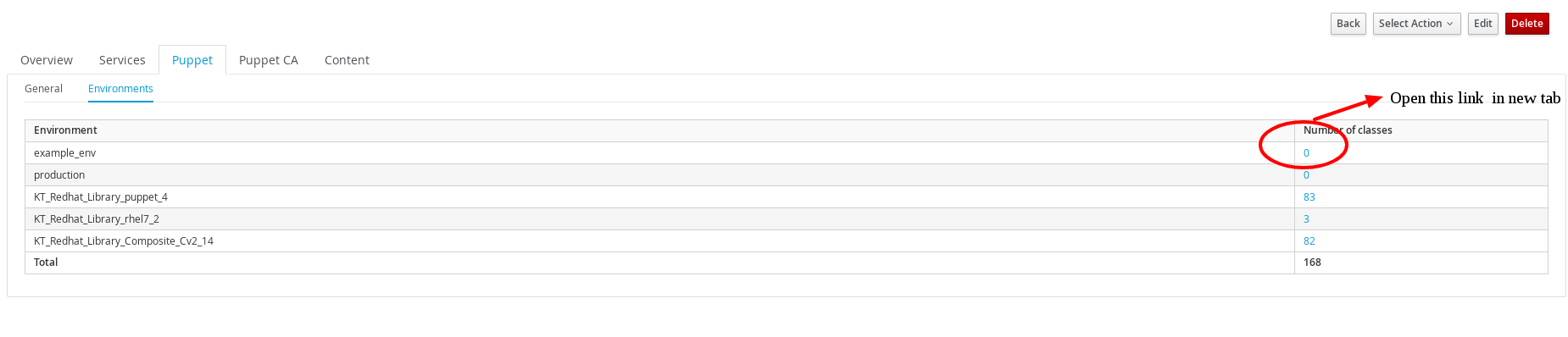Switch to the Overview tab
The height and width of the screenshot is (337, 1568).
click(47, 60)
